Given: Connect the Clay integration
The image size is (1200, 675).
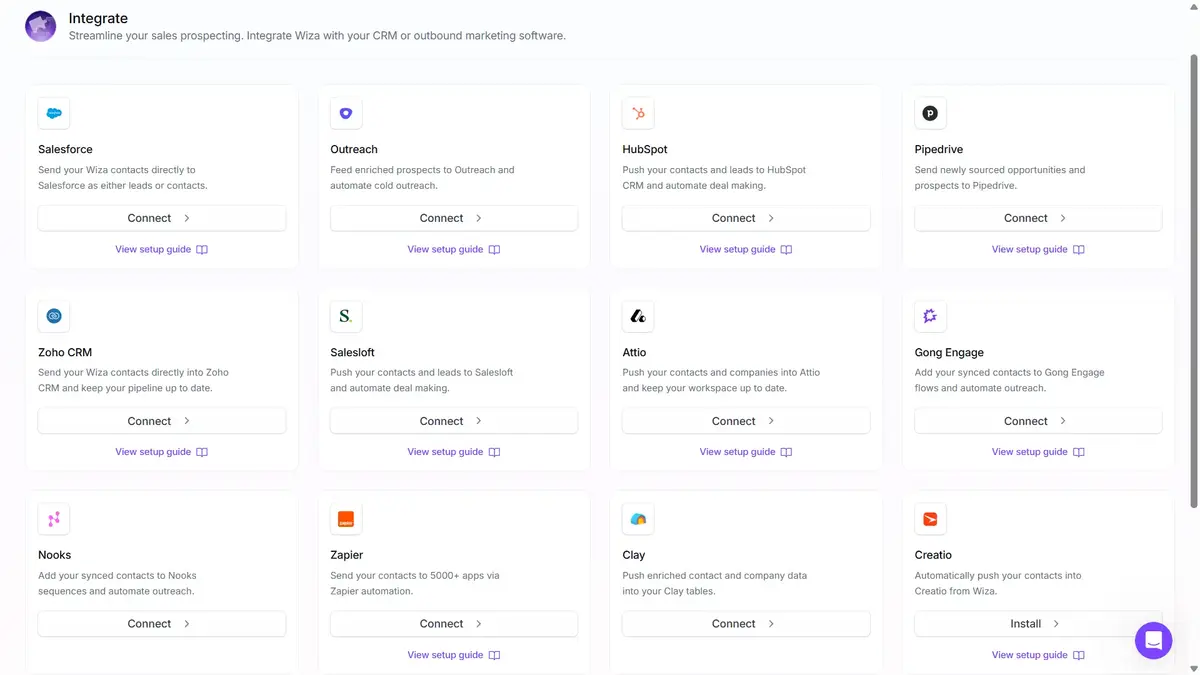Looking at the screenshot, I should click(746, 624).
